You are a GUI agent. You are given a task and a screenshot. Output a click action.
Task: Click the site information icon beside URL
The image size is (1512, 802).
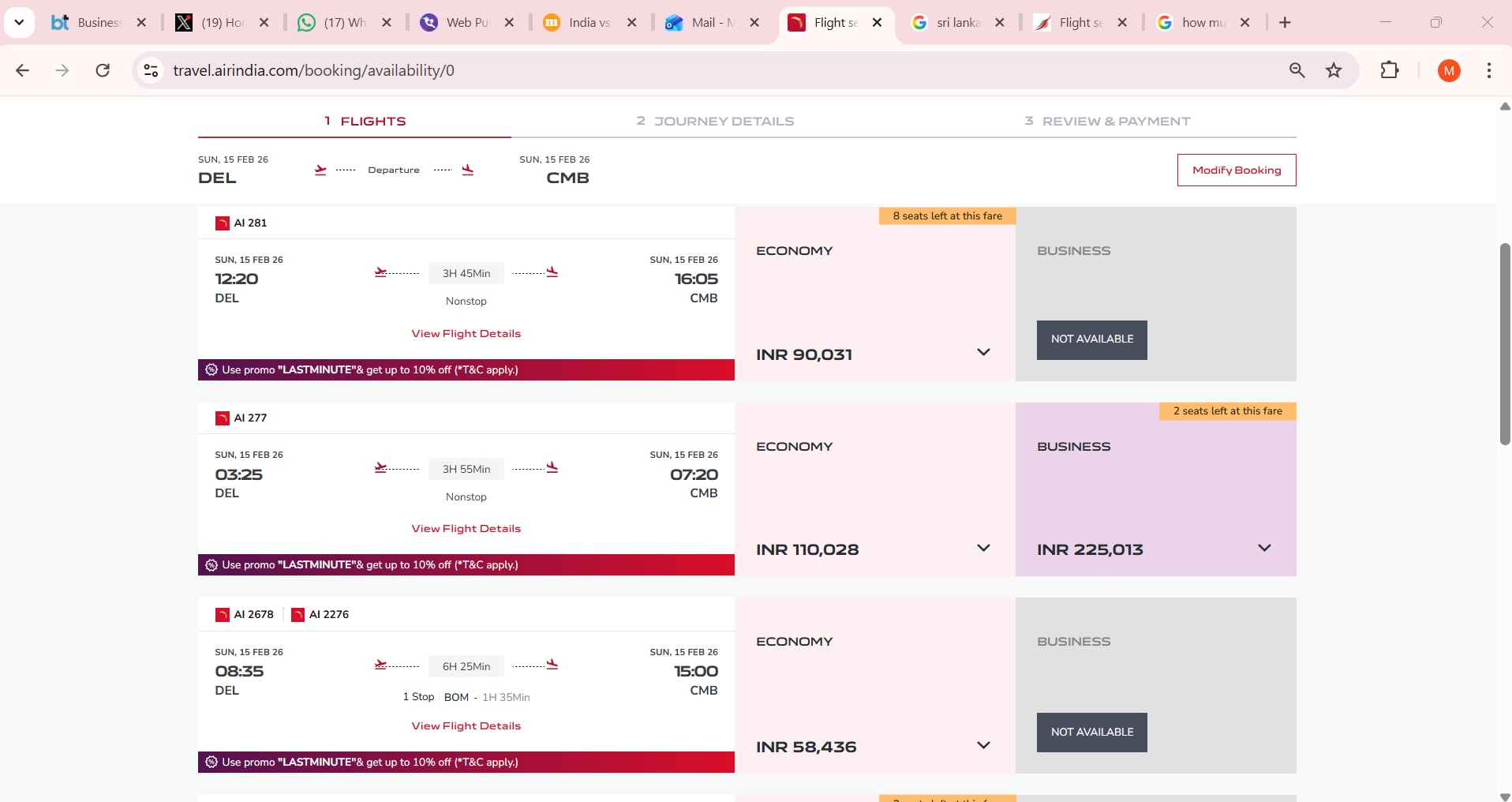(x=151, y=70)
